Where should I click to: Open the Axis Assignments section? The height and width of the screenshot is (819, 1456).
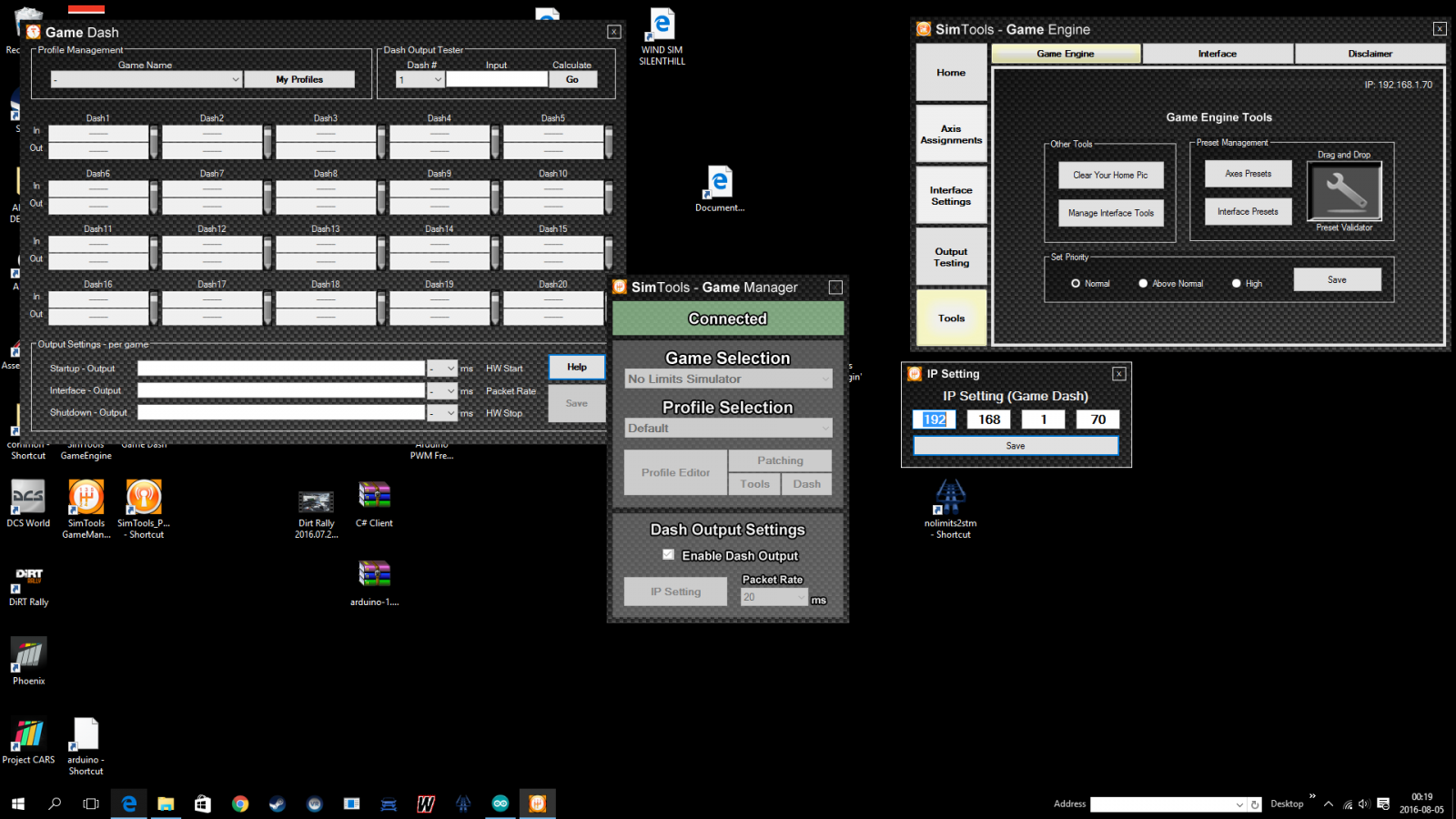(951, 134)
